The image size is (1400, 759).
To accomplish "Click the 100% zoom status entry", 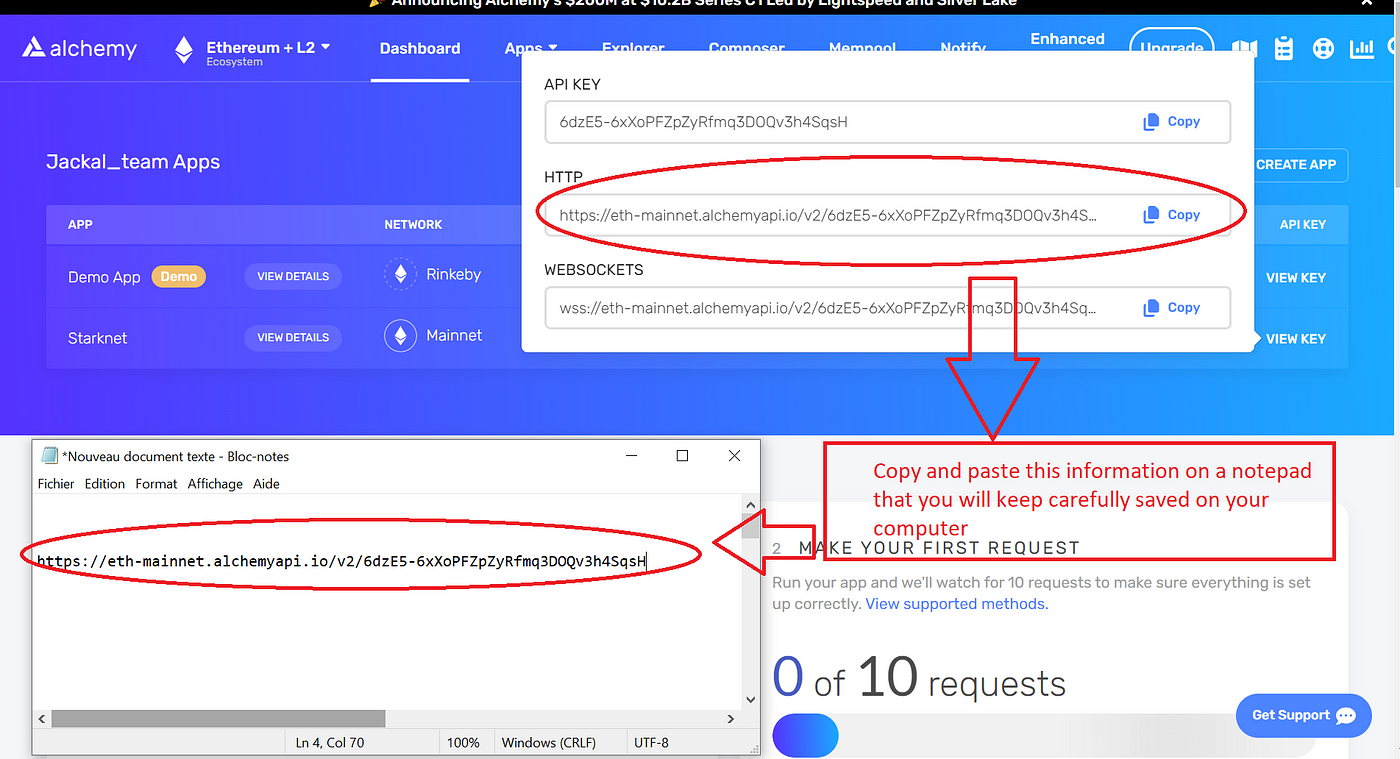I will click(463, 742).
